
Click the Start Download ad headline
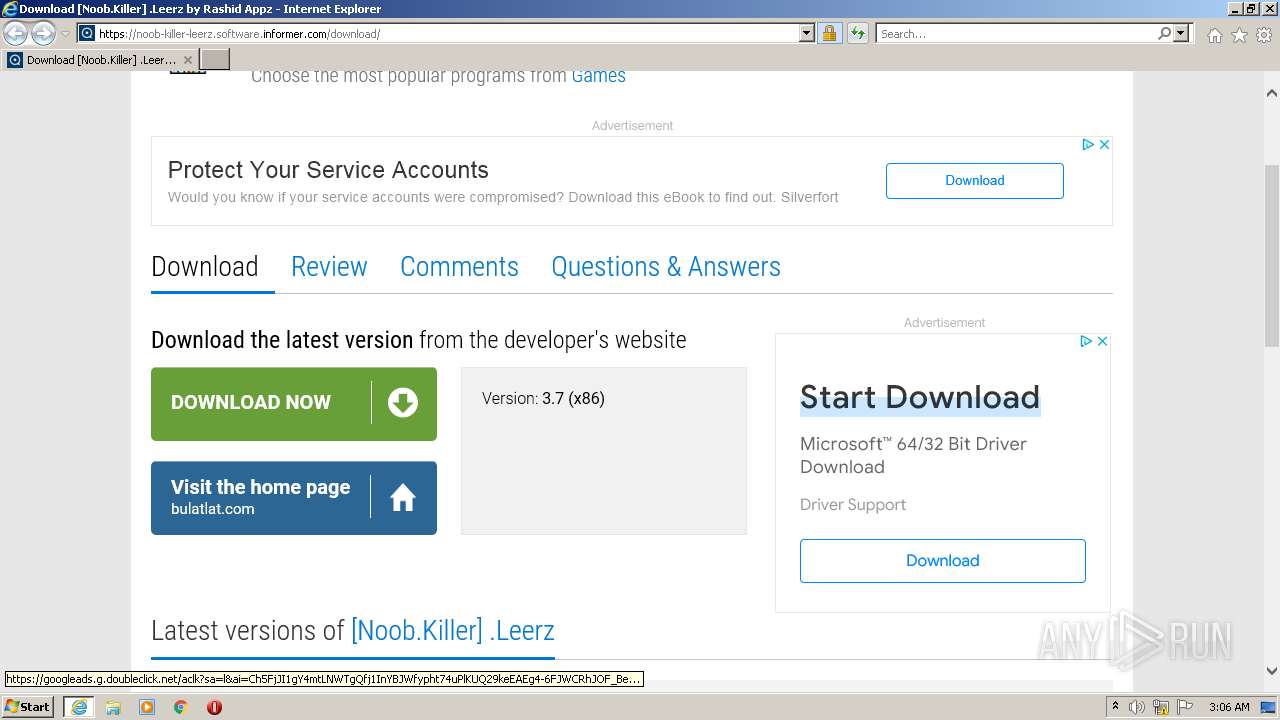(920, 397)
